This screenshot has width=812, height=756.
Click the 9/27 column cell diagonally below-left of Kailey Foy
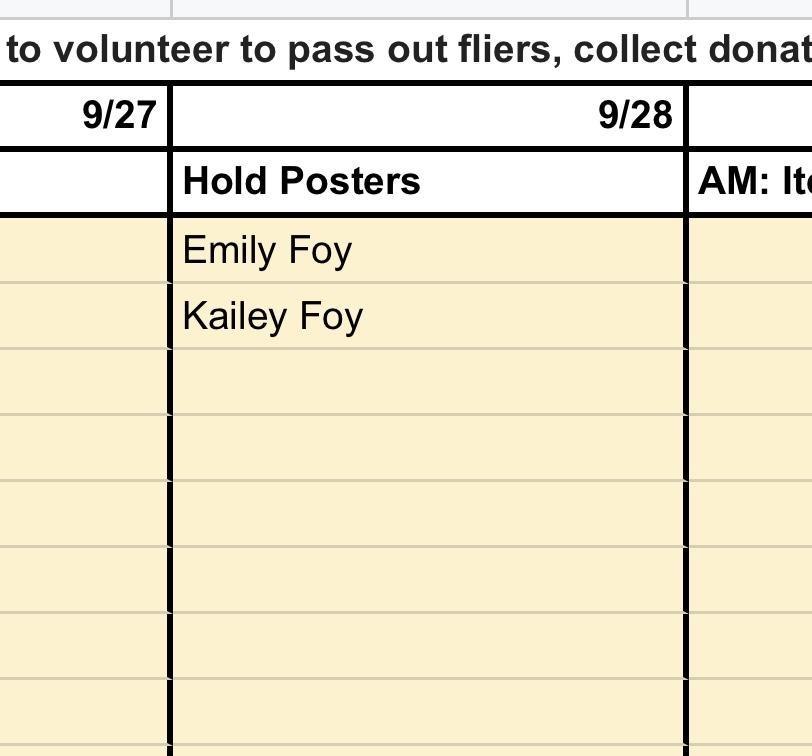click(84, 382)
